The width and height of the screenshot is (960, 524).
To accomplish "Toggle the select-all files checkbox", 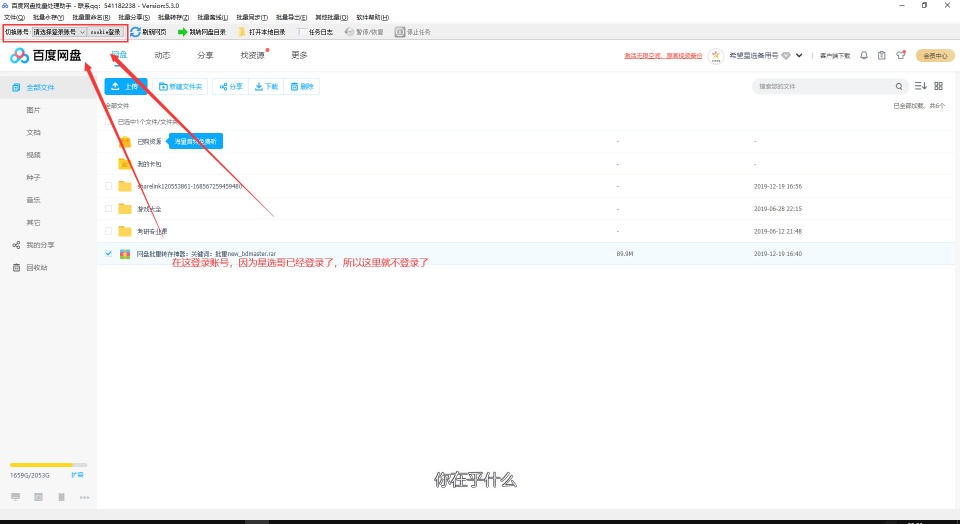I will click(x=108, y=122).
